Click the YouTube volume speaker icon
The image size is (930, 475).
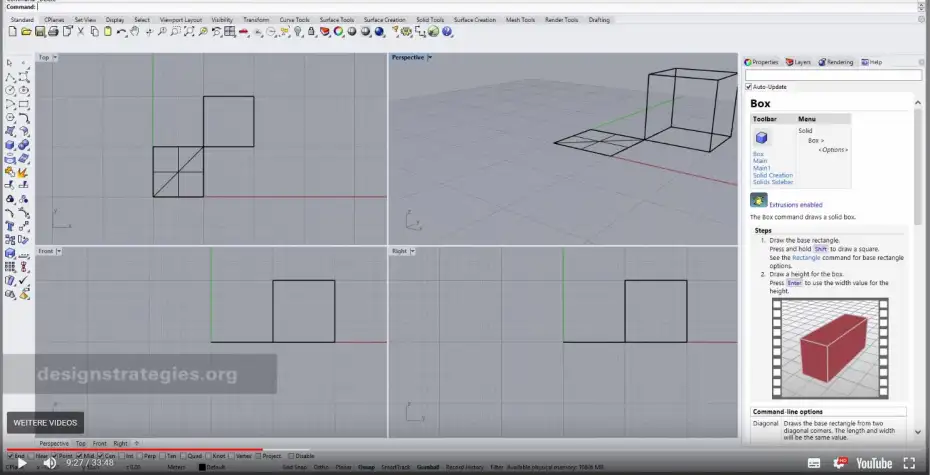pos(50,463)
